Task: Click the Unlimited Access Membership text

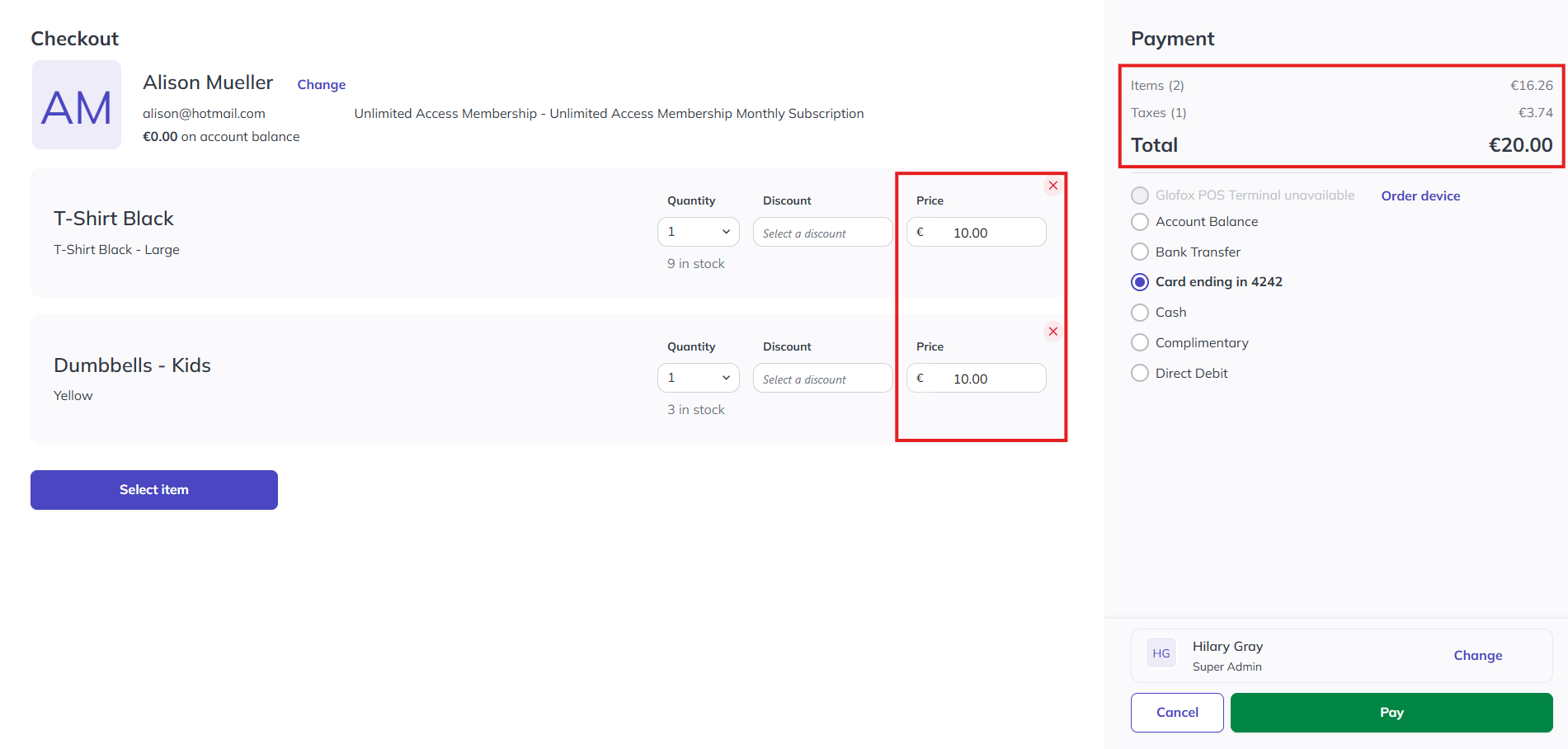Action: tap(609, 113)
